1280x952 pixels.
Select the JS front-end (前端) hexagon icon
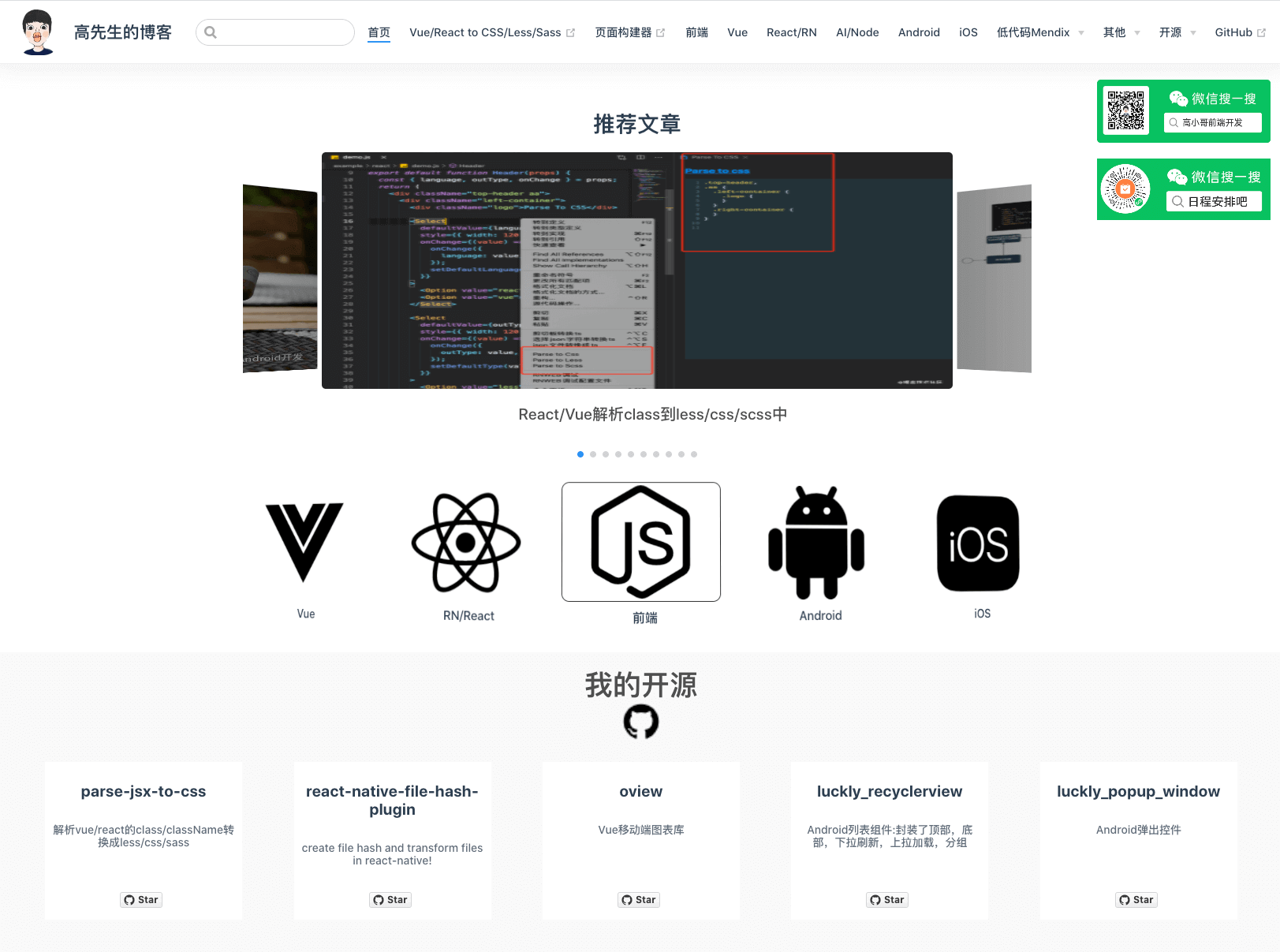click(x=641, y=542)
